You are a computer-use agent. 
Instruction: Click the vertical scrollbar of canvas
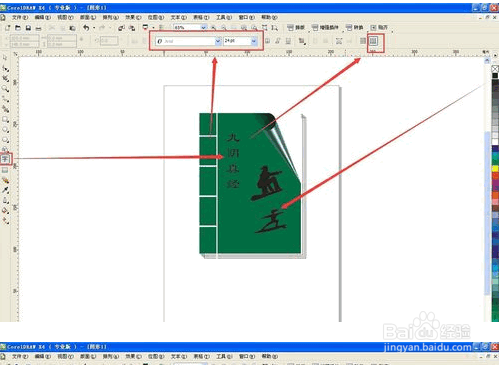tap(487, 213)
